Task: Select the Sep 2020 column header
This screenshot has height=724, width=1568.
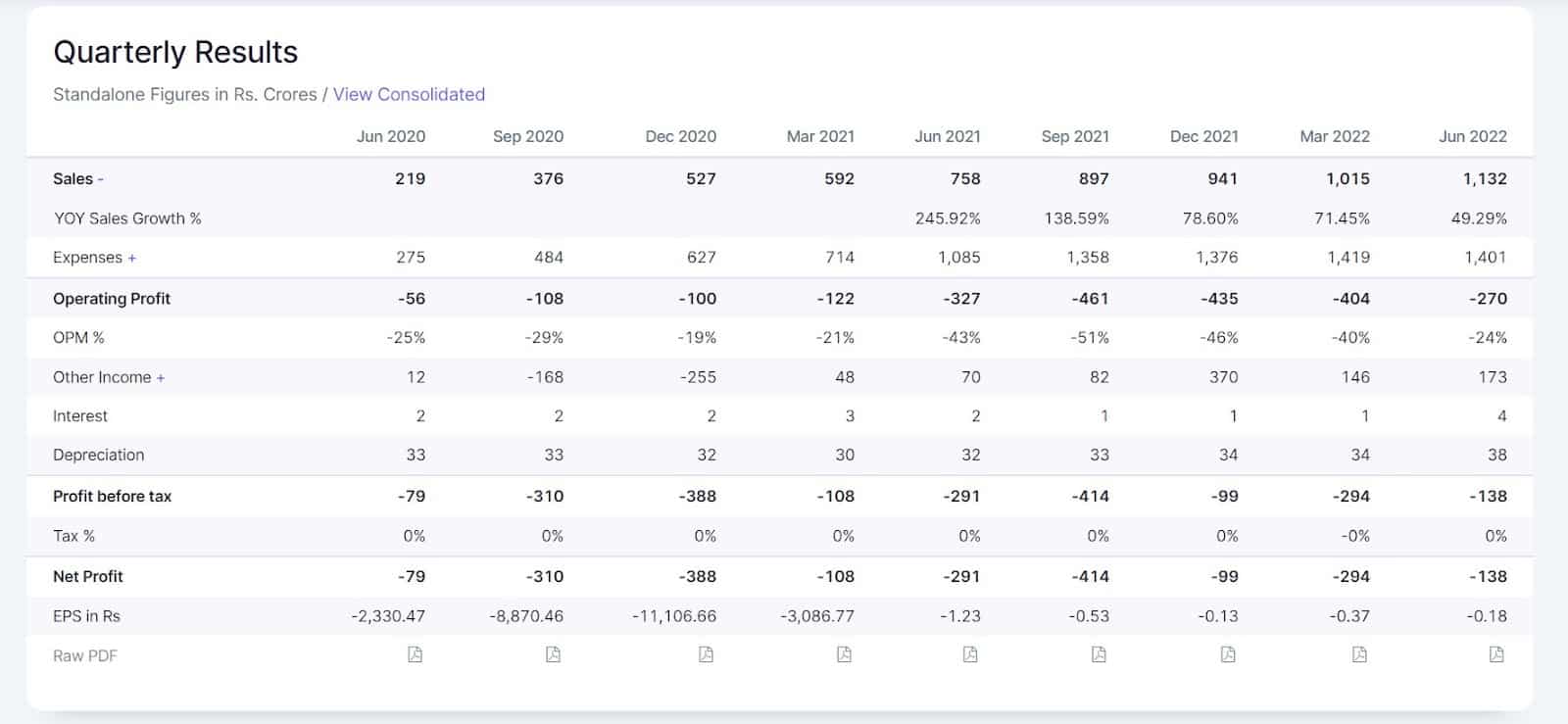Action: coord(528,136)
